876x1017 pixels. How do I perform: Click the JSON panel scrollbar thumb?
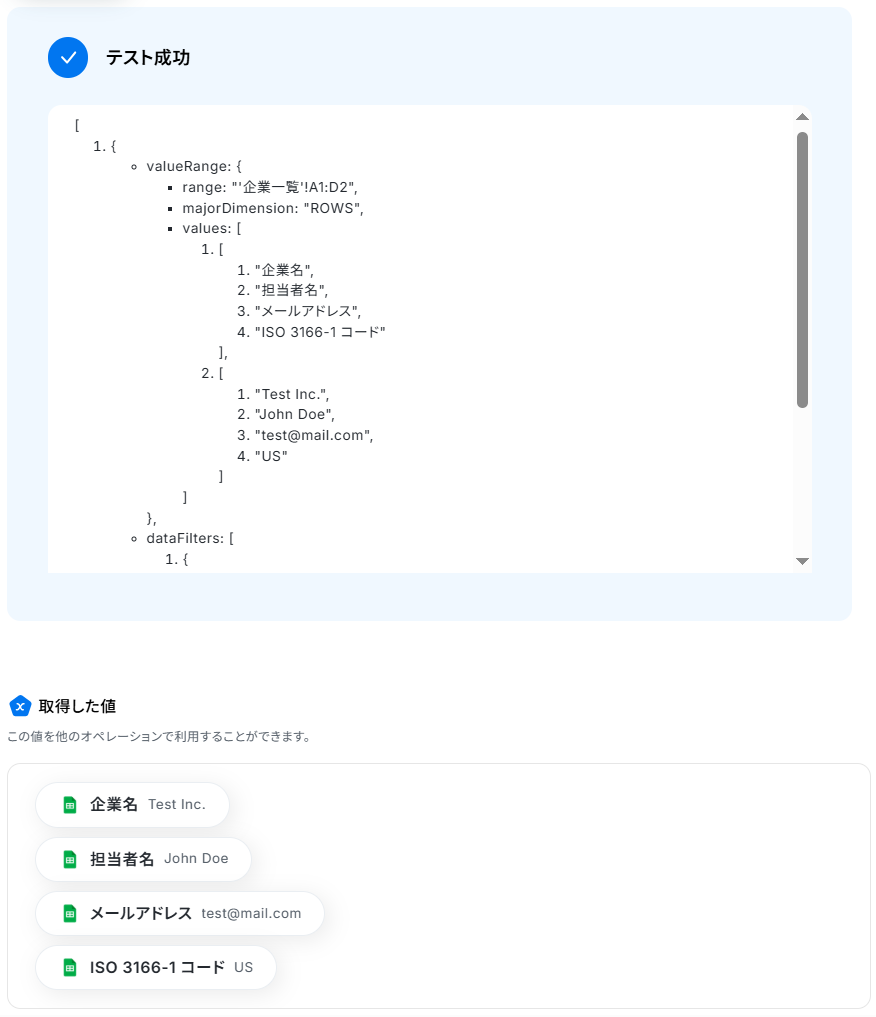(x=802, y=270)
